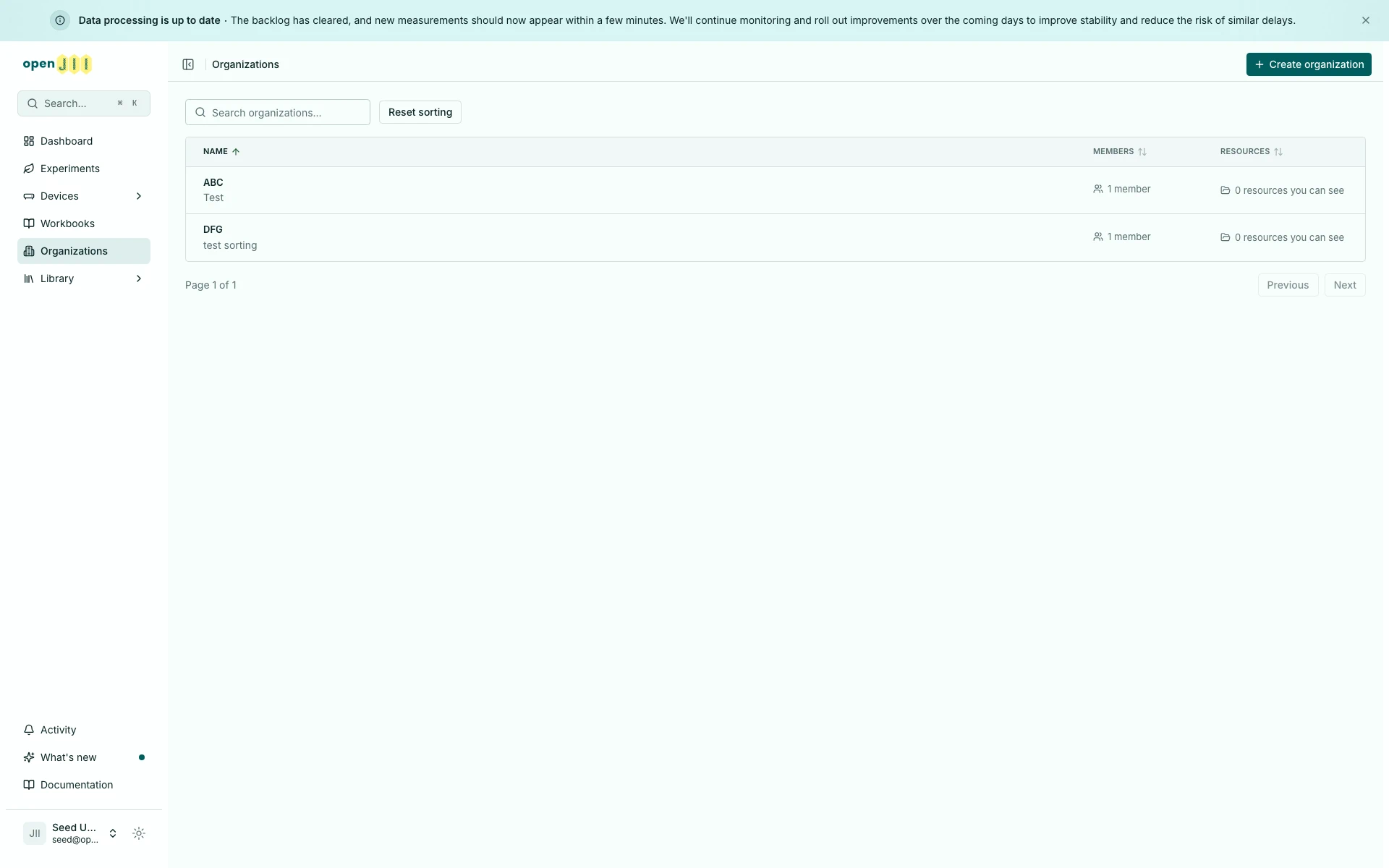The image size is (1389, 868).
Task: Click the Next page button
Action: pos(1345,285)
